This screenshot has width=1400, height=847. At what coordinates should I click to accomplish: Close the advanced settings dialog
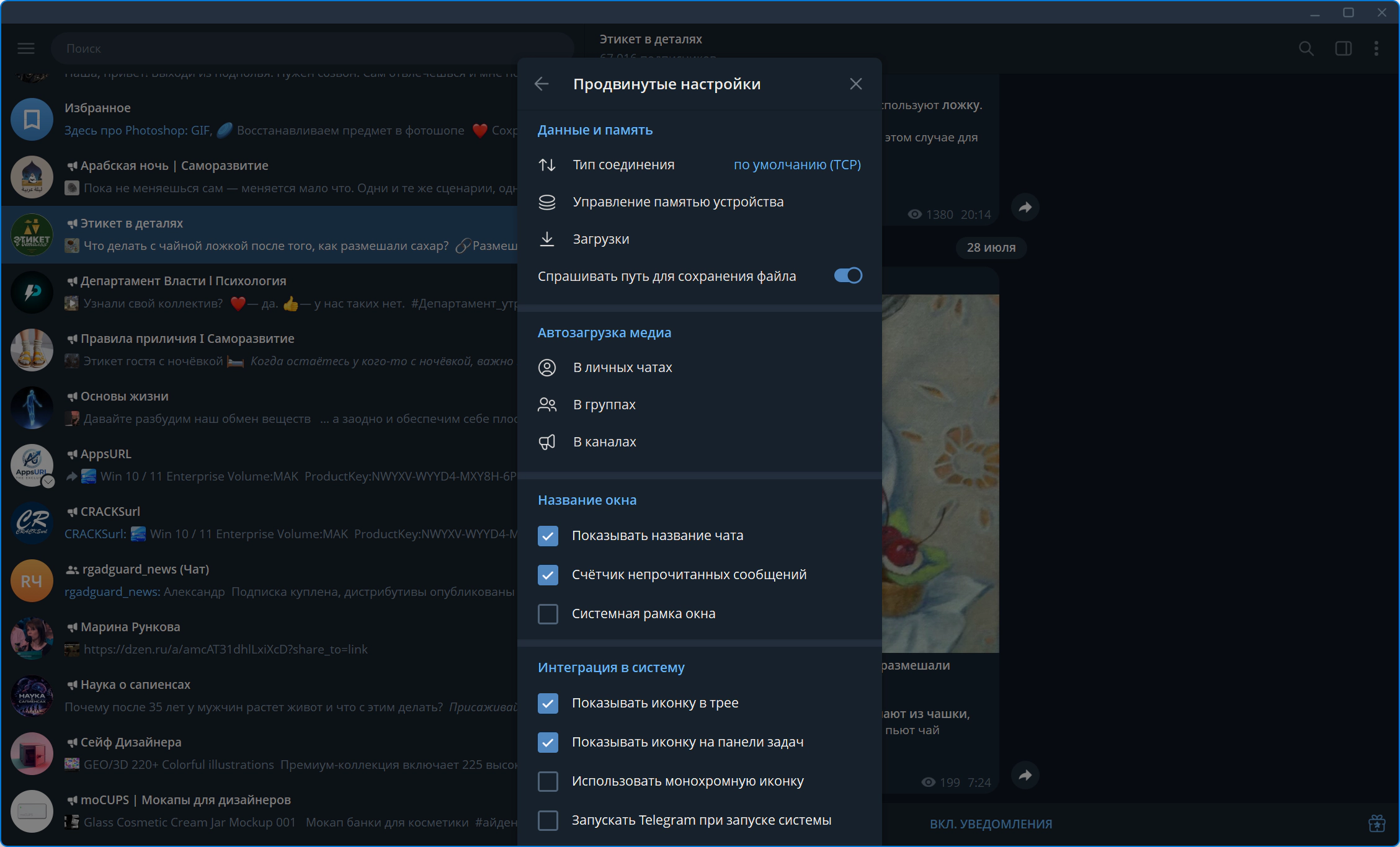[856, 84]
